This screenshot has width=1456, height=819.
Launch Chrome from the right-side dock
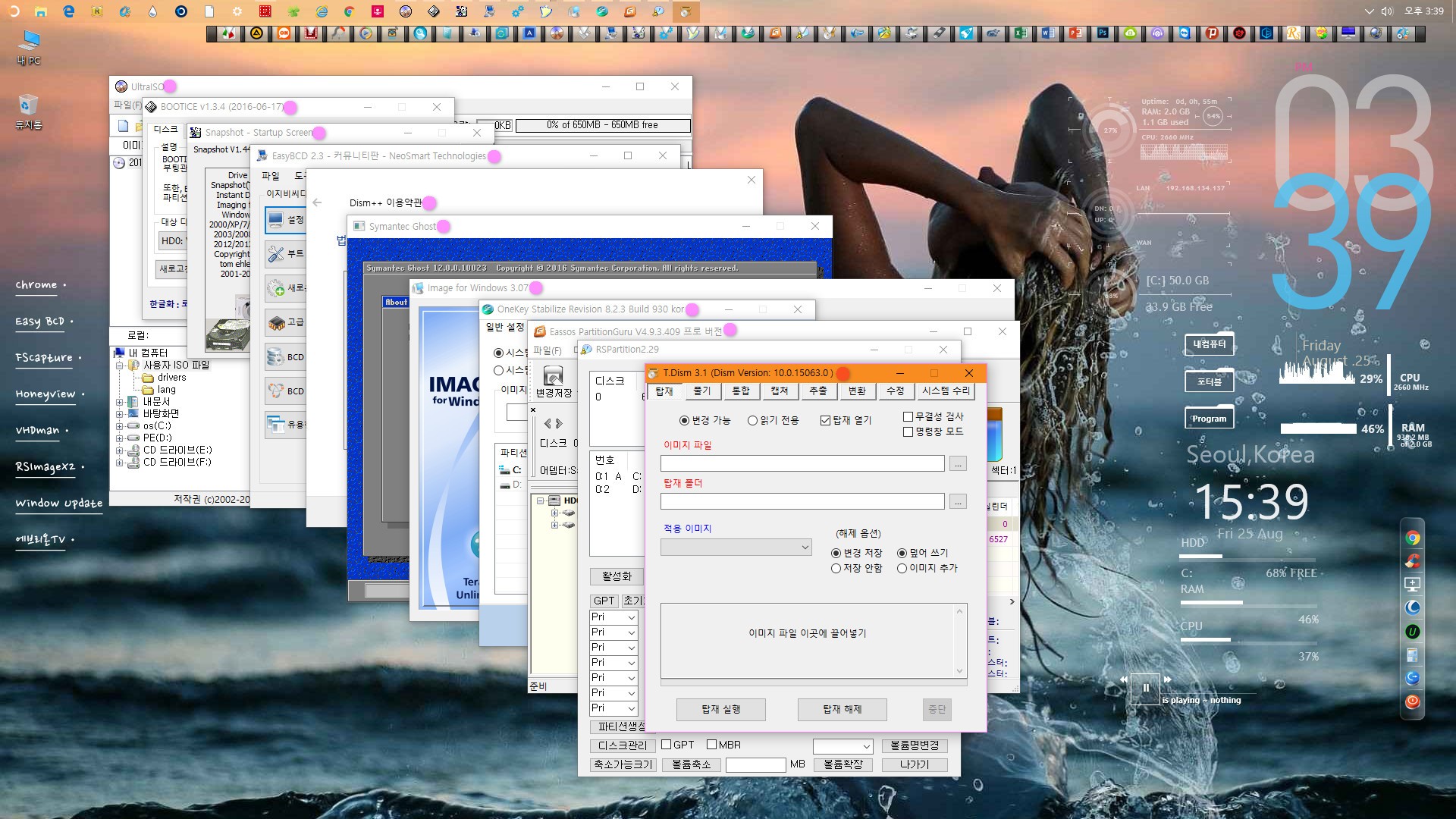point(1412,538)
